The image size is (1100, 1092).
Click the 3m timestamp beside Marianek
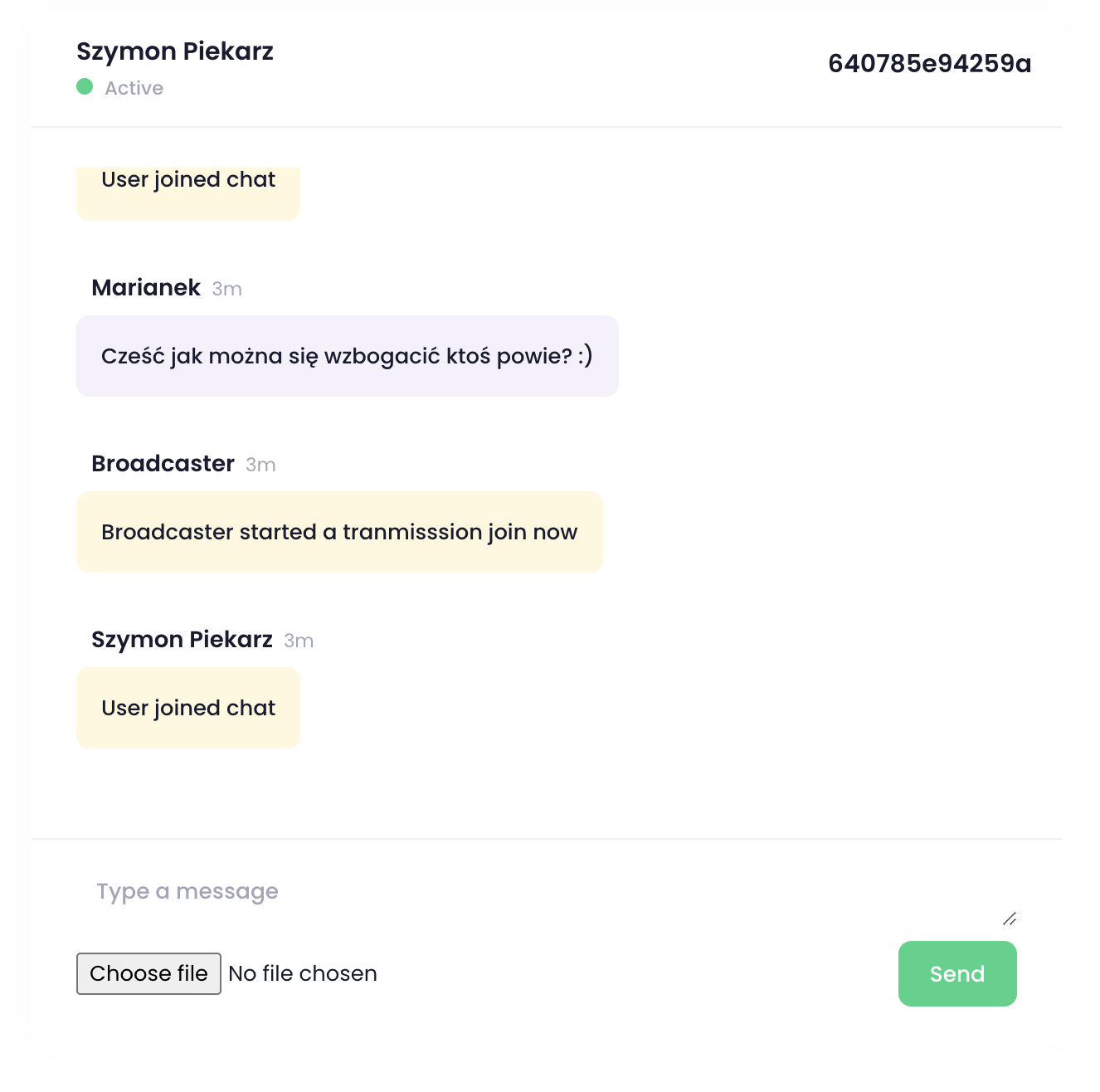click(226, 289)
